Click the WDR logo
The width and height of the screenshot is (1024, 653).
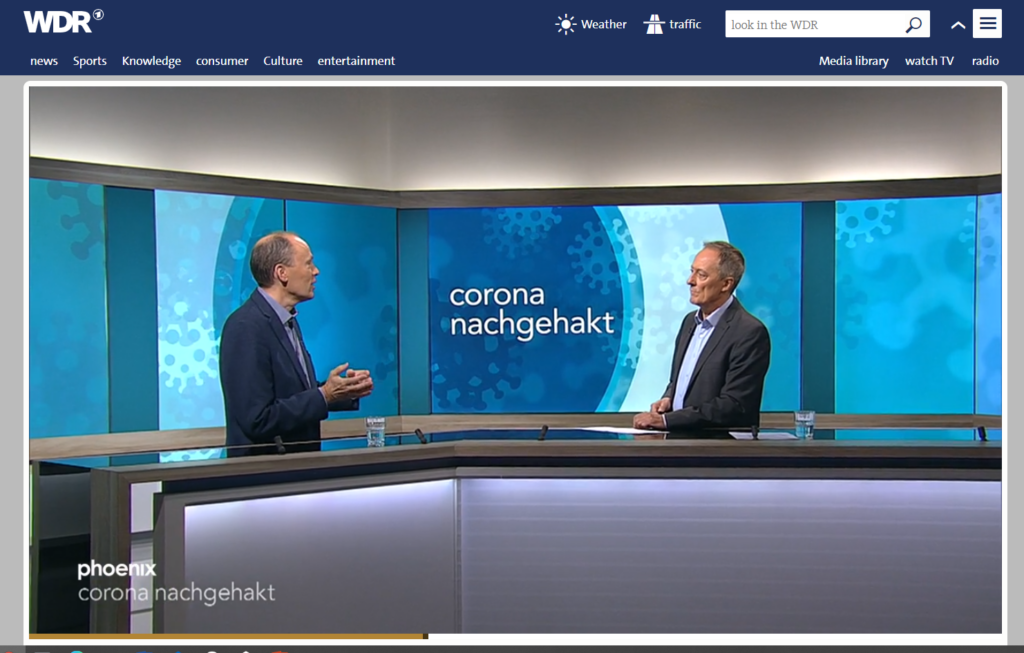63,22
